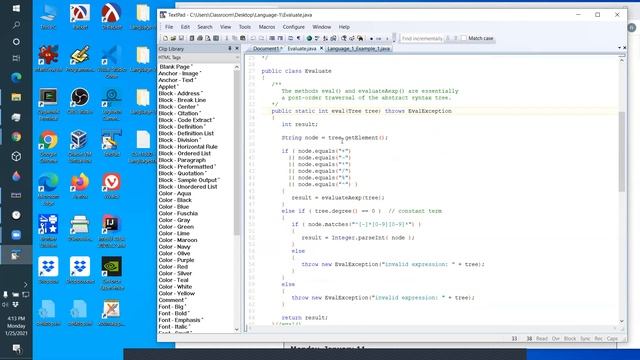Create a new document with toolbar icon
This screenshot has width=640, height=360.
pyautogui.click(x=165, y=38)
